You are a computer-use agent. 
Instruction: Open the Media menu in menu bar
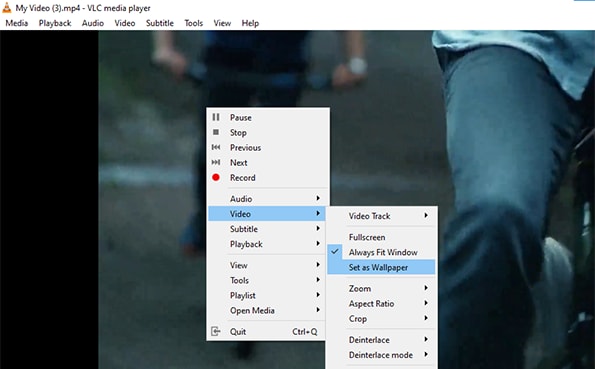tap(17, 23)
